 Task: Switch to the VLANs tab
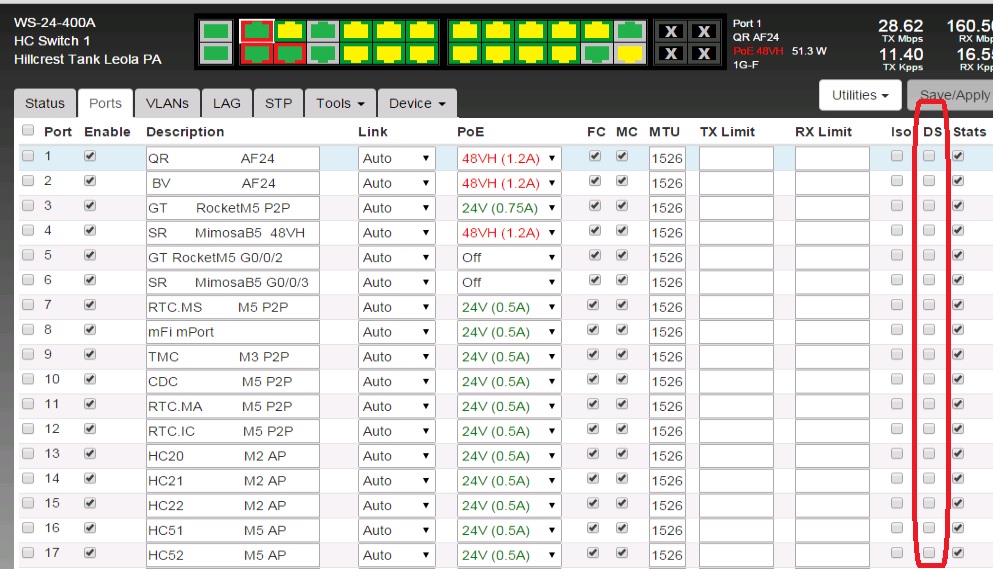coord(167,103)
